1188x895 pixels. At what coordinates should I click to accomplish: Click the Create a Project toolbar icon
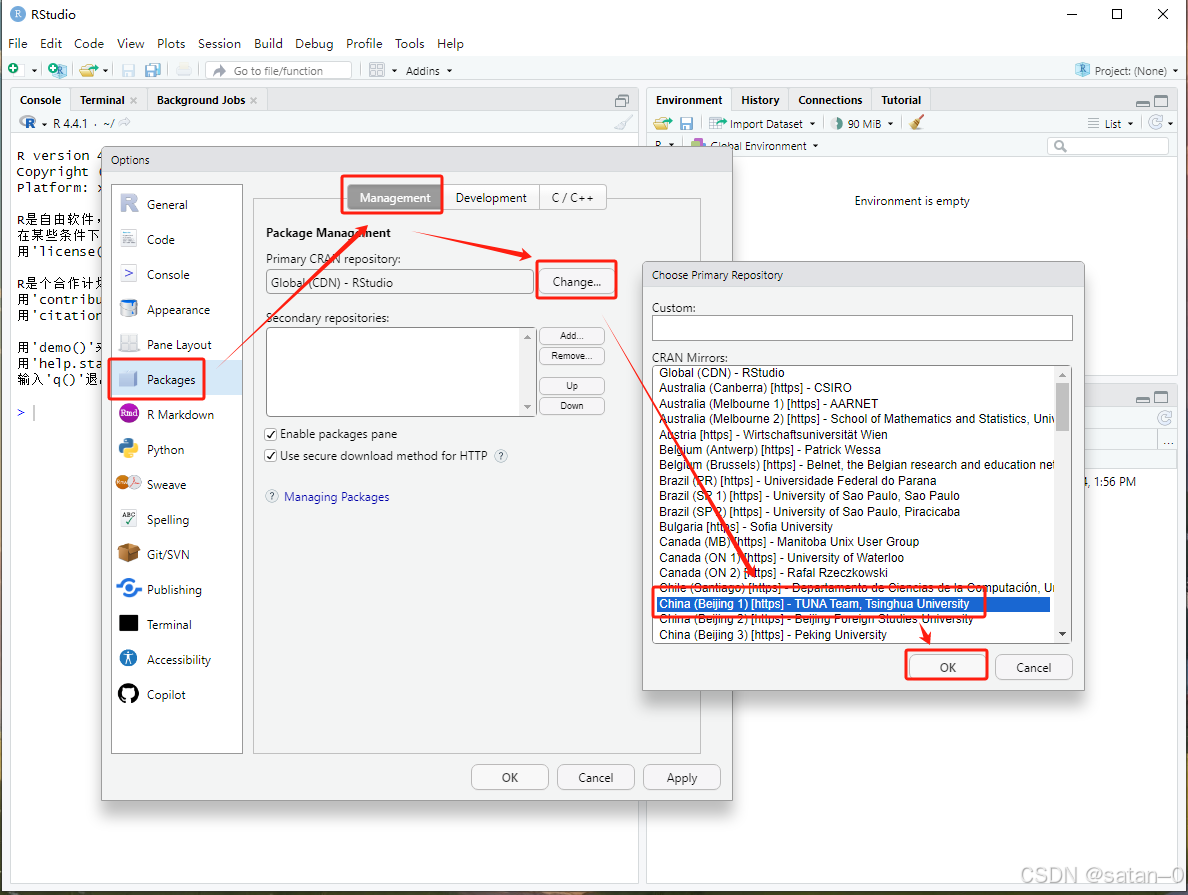[57, 70]
